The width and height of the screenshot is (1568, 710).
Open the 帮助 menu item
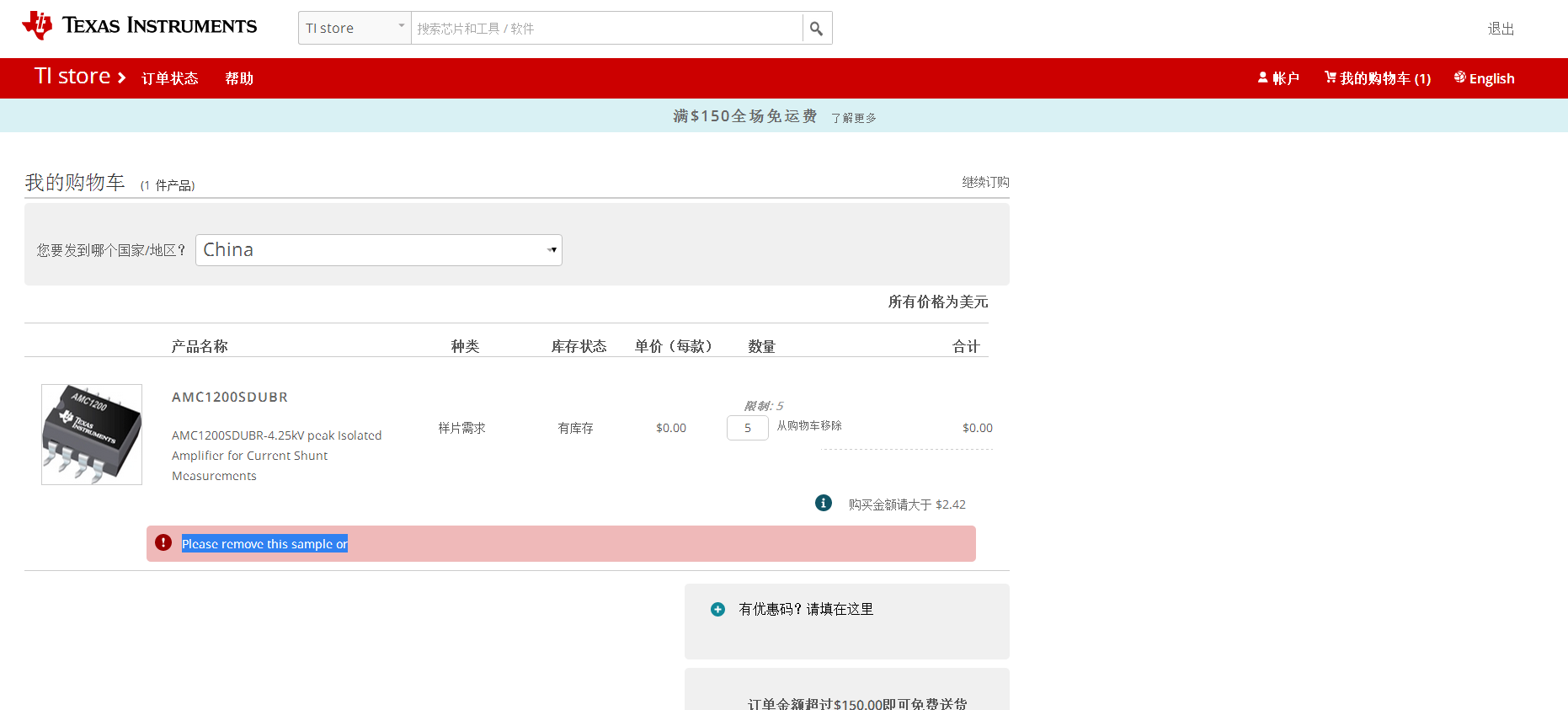click(239, 78)
